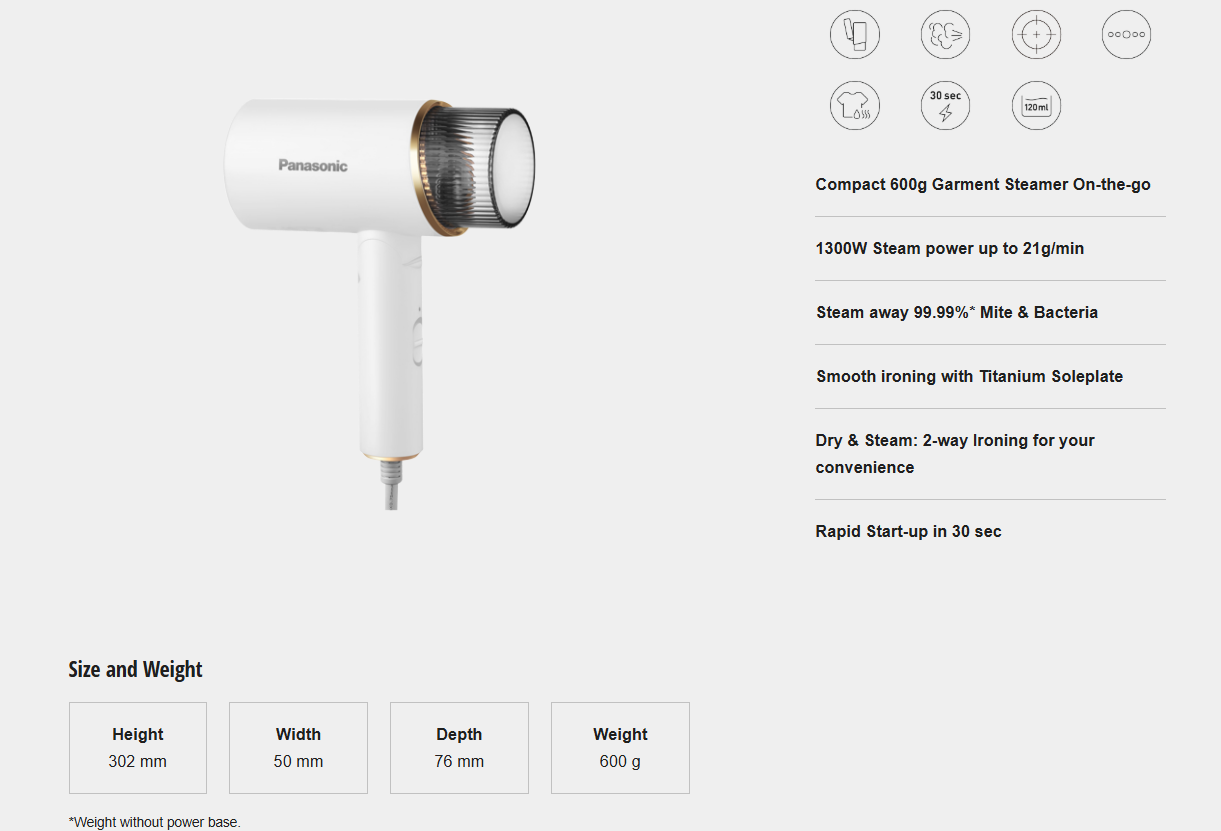1221x831 pixels.
Task: Click the 30 sec rapid start-up icon
Action: 945,105
